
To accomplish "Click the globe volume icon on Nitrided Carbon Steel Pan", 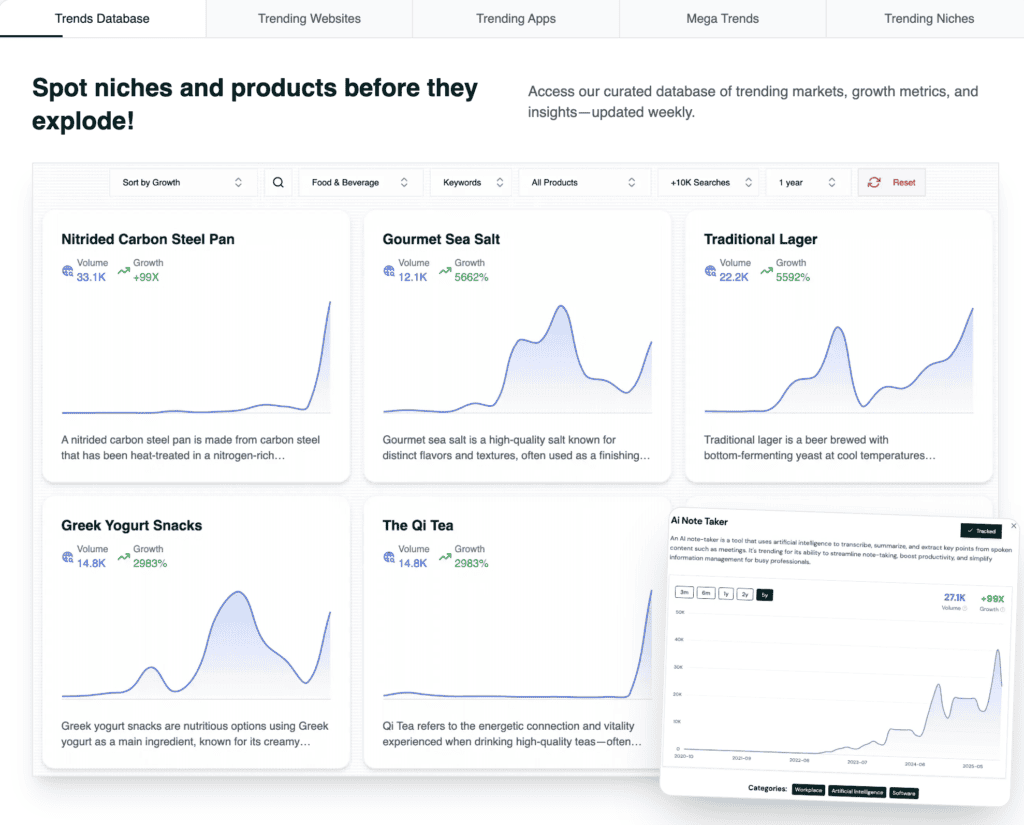I will 67,270.
